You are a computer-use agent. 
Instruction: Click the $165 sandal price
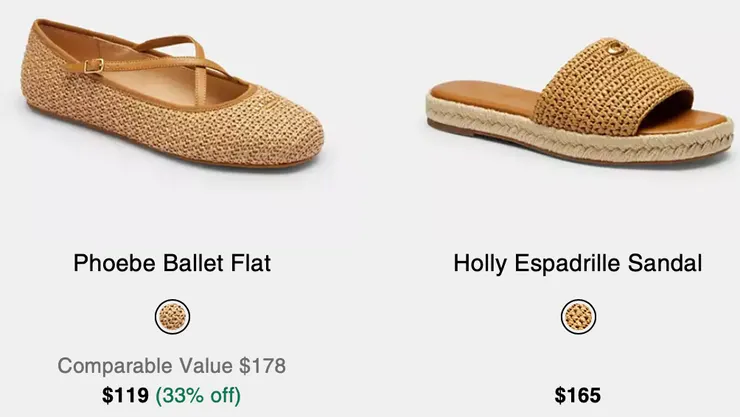(578, 395)
